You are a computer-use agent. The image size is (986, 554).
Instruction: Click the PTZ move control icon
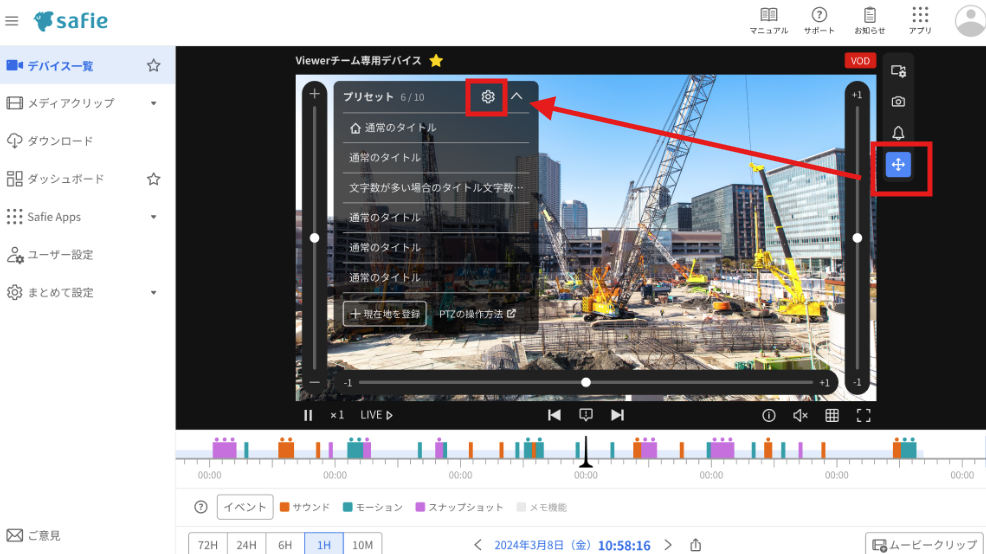[x=898, y=165]
